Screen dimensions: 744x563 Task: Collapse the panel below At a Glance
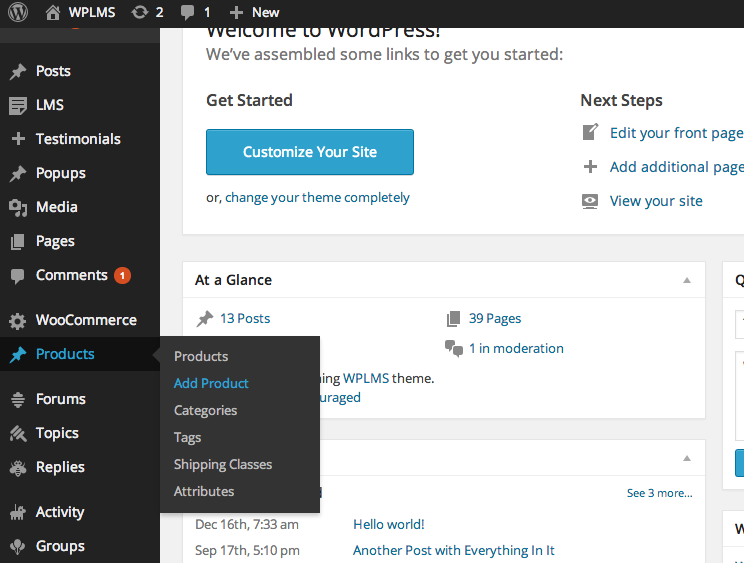687,458
